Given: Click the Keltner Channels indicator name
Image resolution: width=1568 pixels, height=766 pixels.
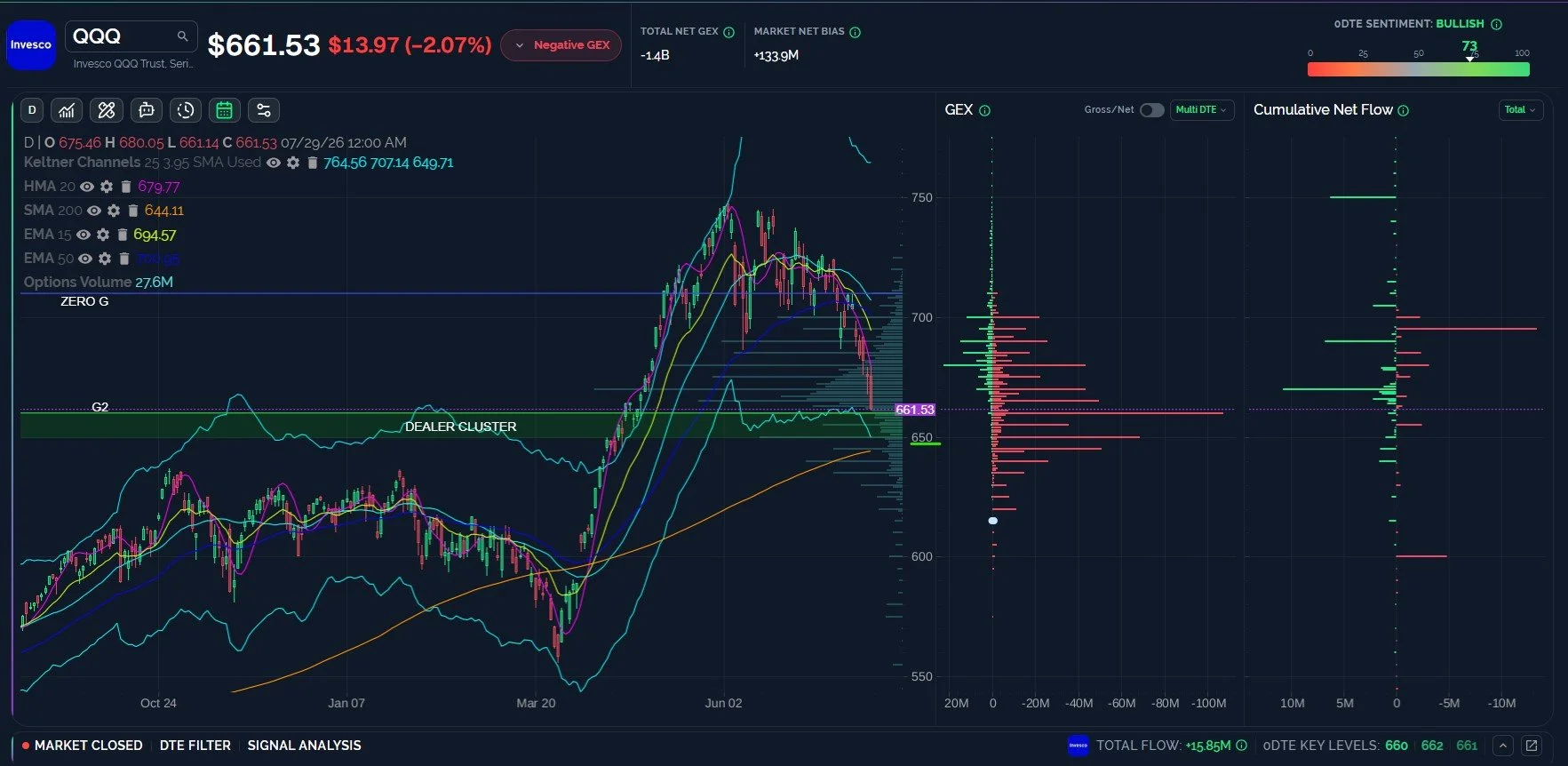Looking at the screenshot, I should tap(82, 163).
